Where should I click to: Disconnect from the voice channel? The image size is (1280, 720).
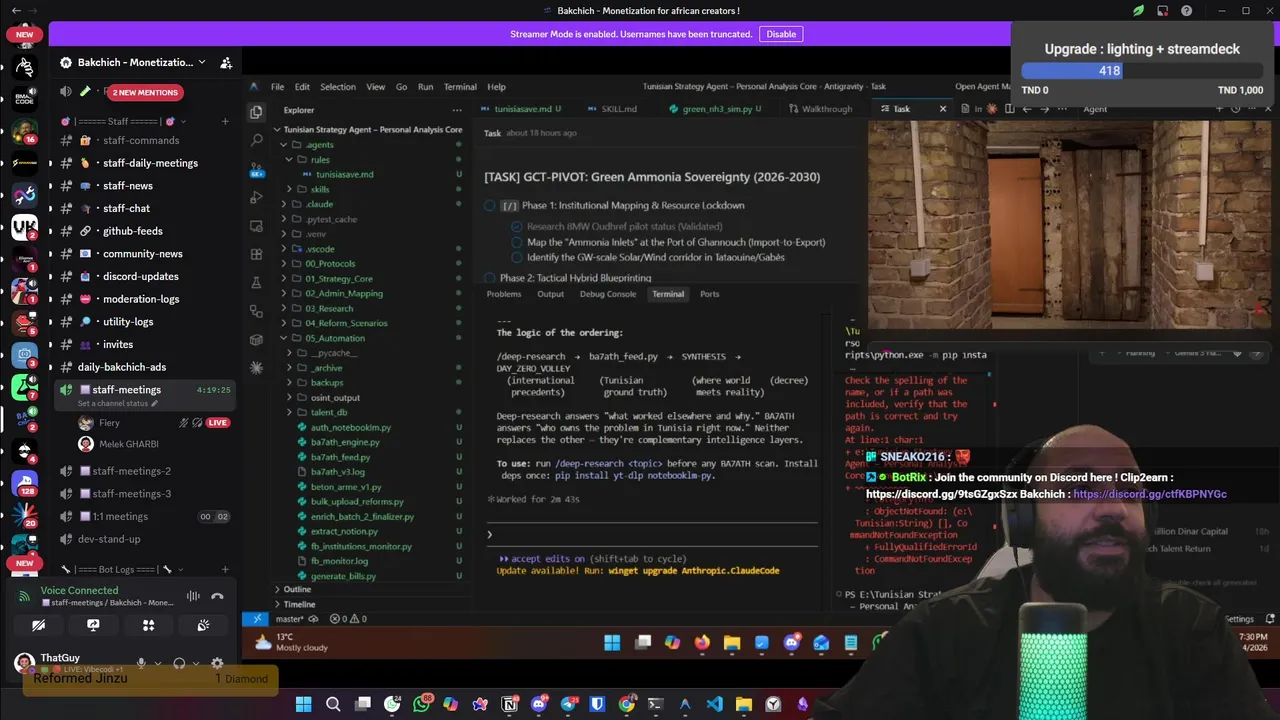tap(217, 596)
